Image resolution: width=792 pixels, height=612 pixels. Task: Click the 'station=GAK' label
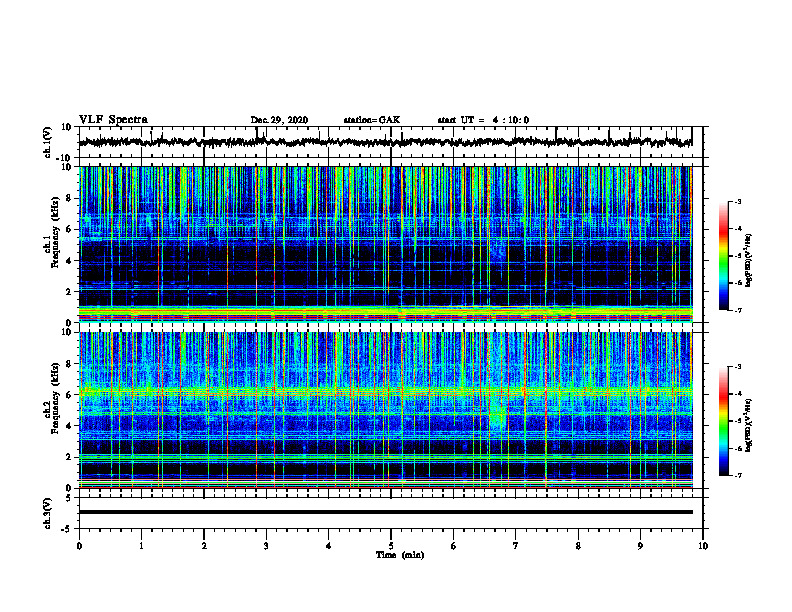point(372,120)
